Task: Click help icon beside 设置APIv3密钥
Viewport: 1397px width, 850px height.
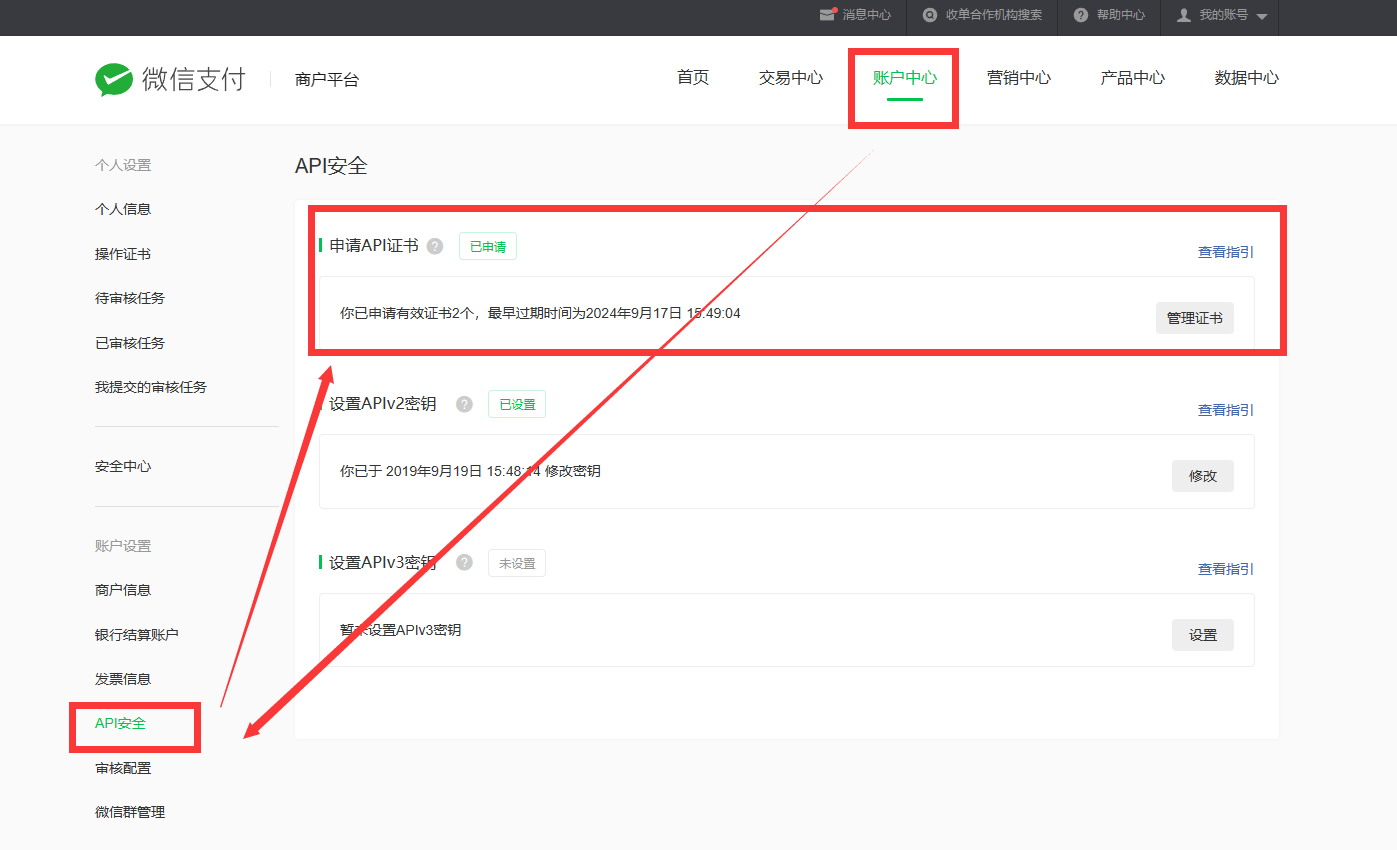Action: (x=464, y=562)
